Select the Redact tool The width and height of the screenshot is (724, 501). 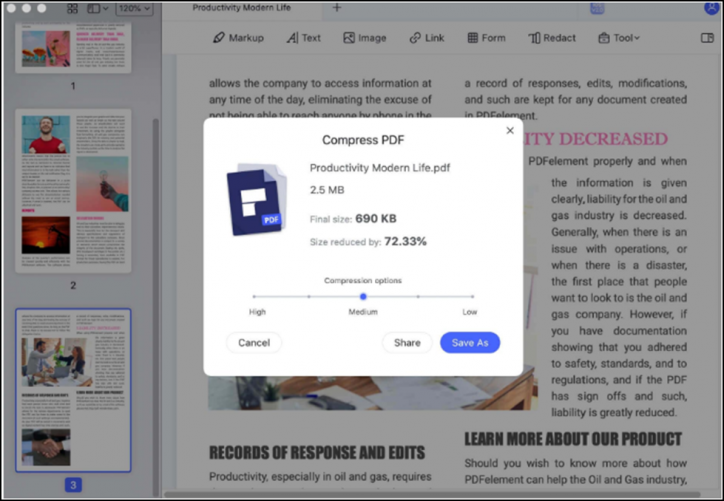(552, 38)
